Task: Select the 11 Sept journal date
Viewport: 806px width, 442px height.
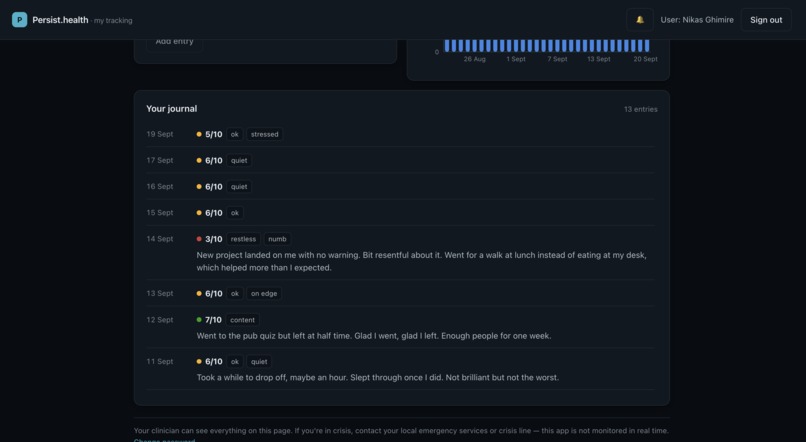Action: [160, 361]
